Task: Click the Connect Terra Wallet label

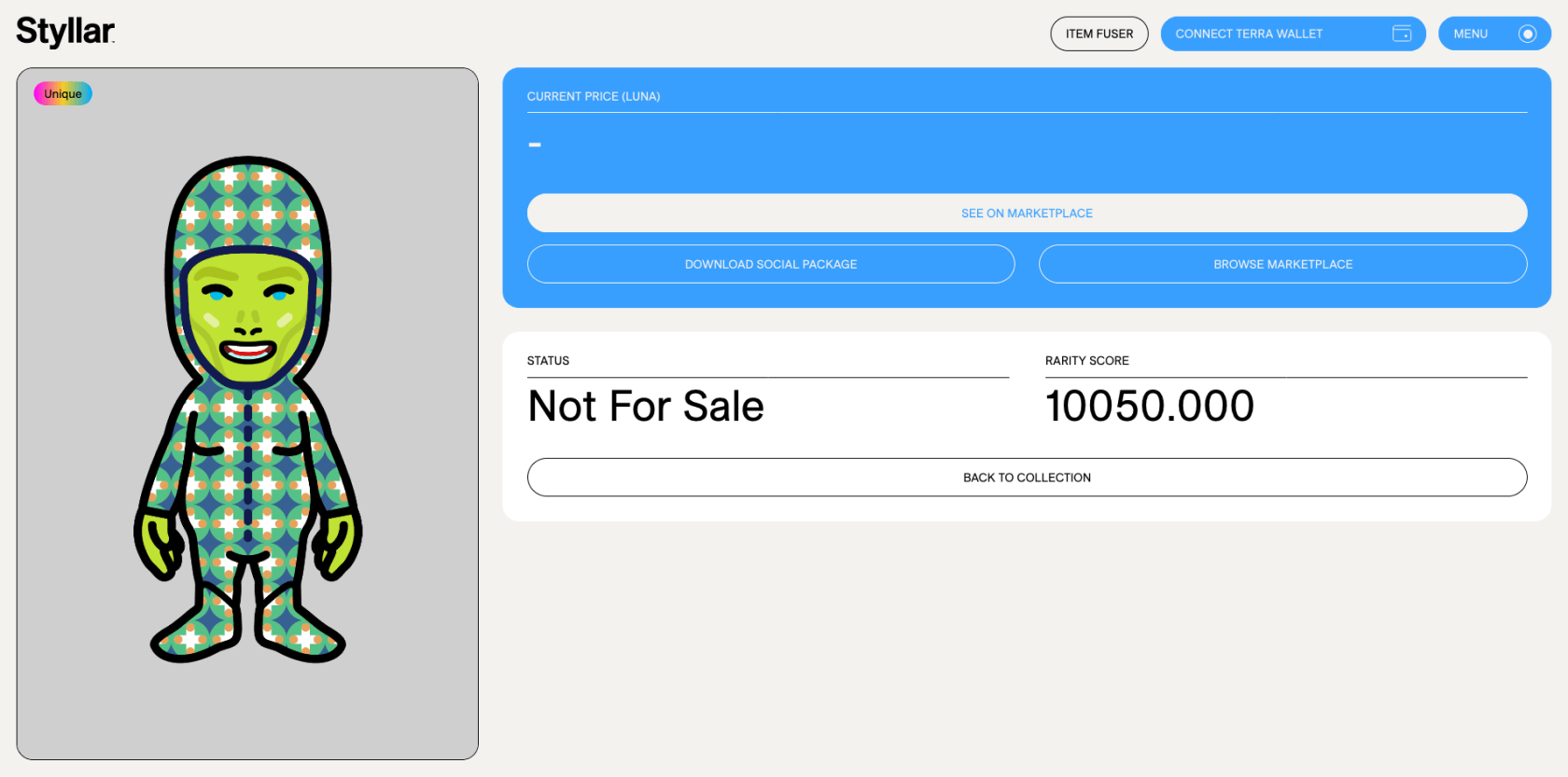Action: coord(1249,34)
